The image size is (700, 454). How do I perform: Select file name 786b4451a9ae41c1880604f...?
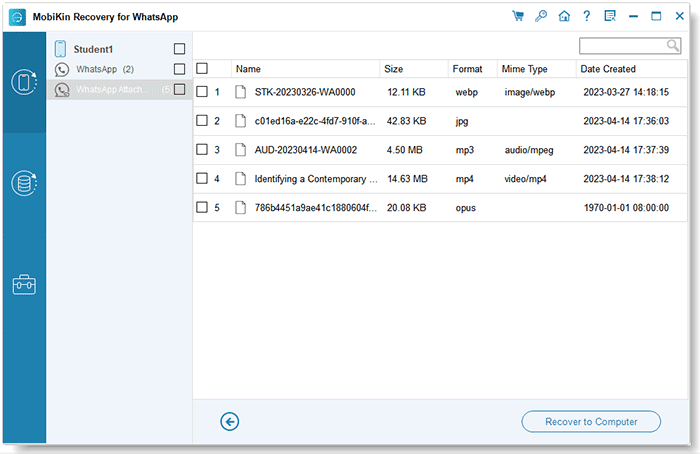pyautogui.click(x=315, y=208)
